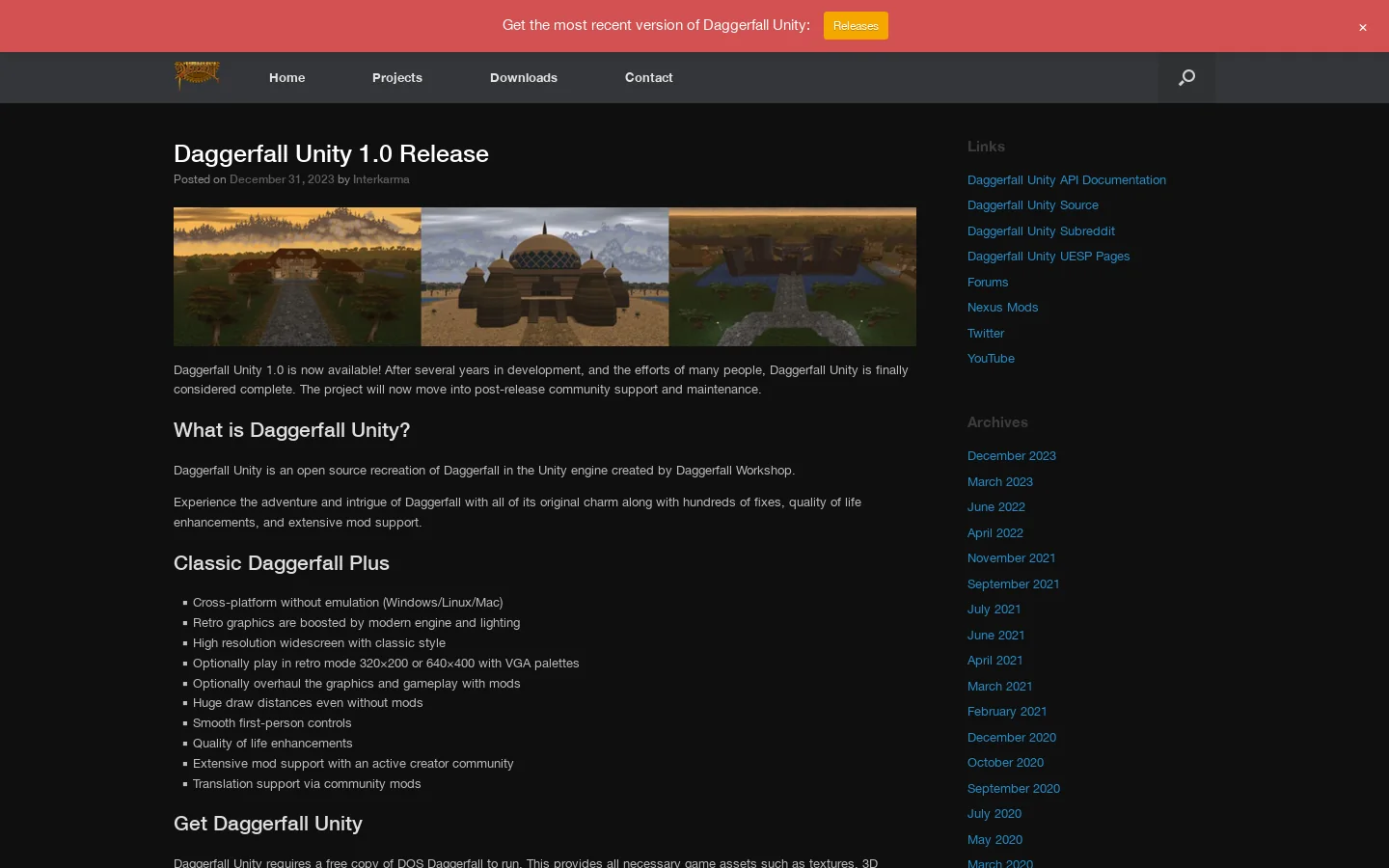The image size is (1389, 868).
Task: Browse the February 2021 archive
Action: [1007, 712]
